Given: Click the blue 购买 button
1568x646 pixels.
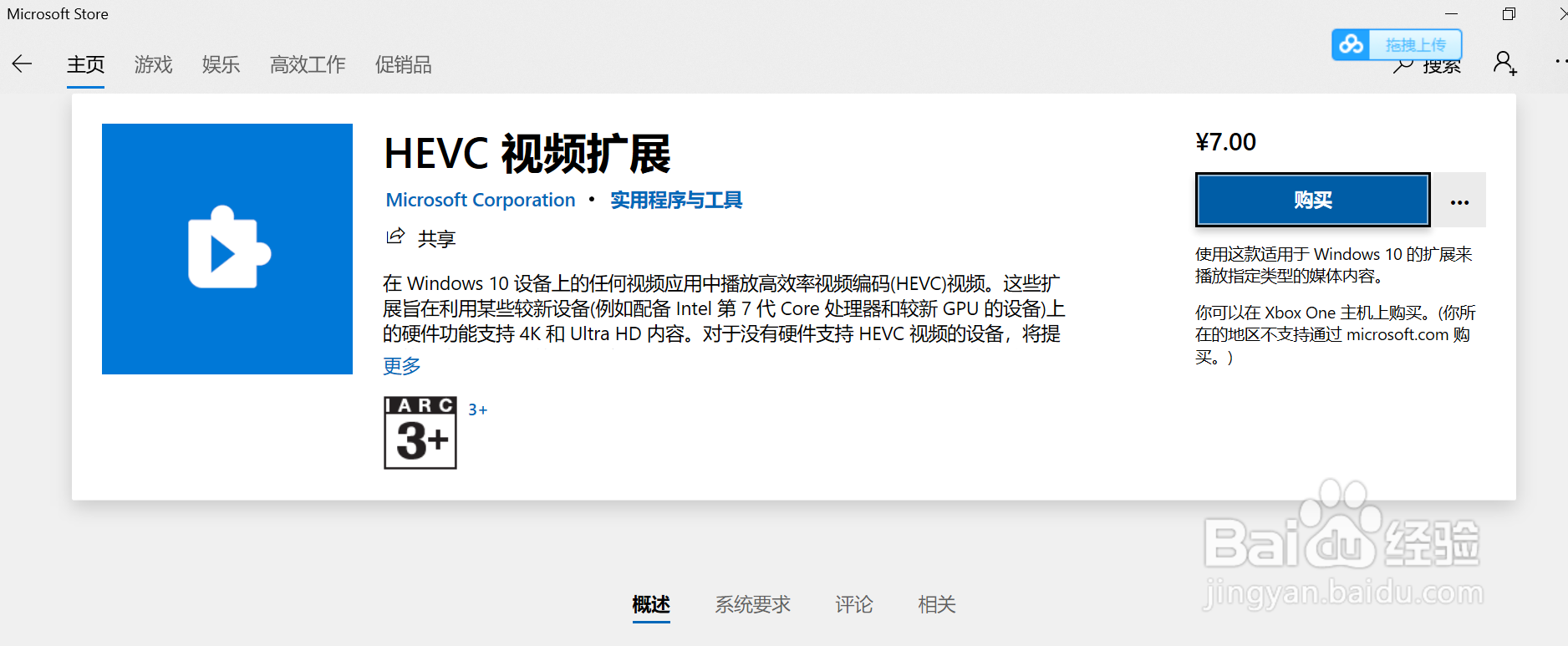Looking at the screenshot, I should coord(1313,200).
